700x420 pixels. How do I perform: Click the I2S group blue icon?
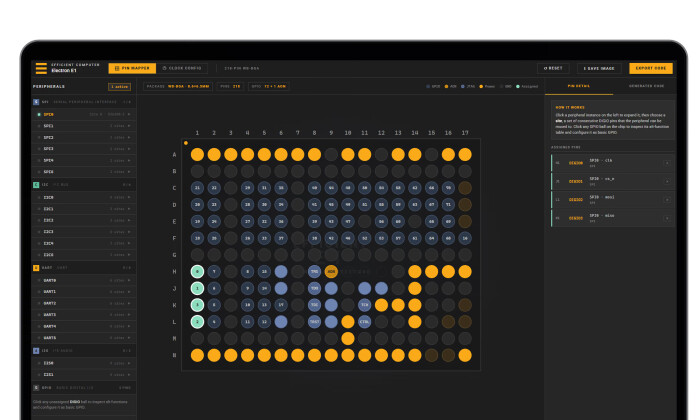tap(36, 351)
